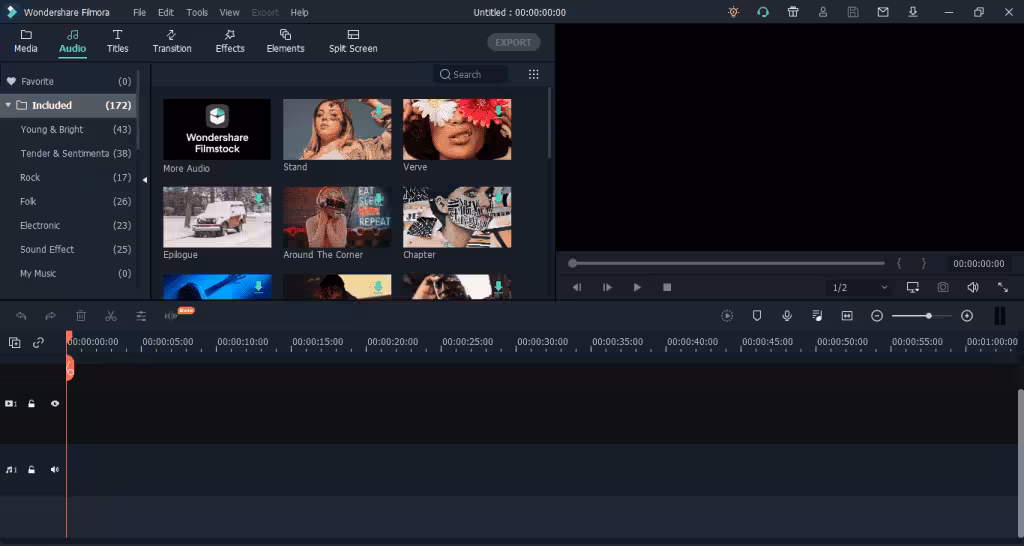The image size is (1024, 546).
Task: Select the My Music category
Action: [x=69, y=274]
